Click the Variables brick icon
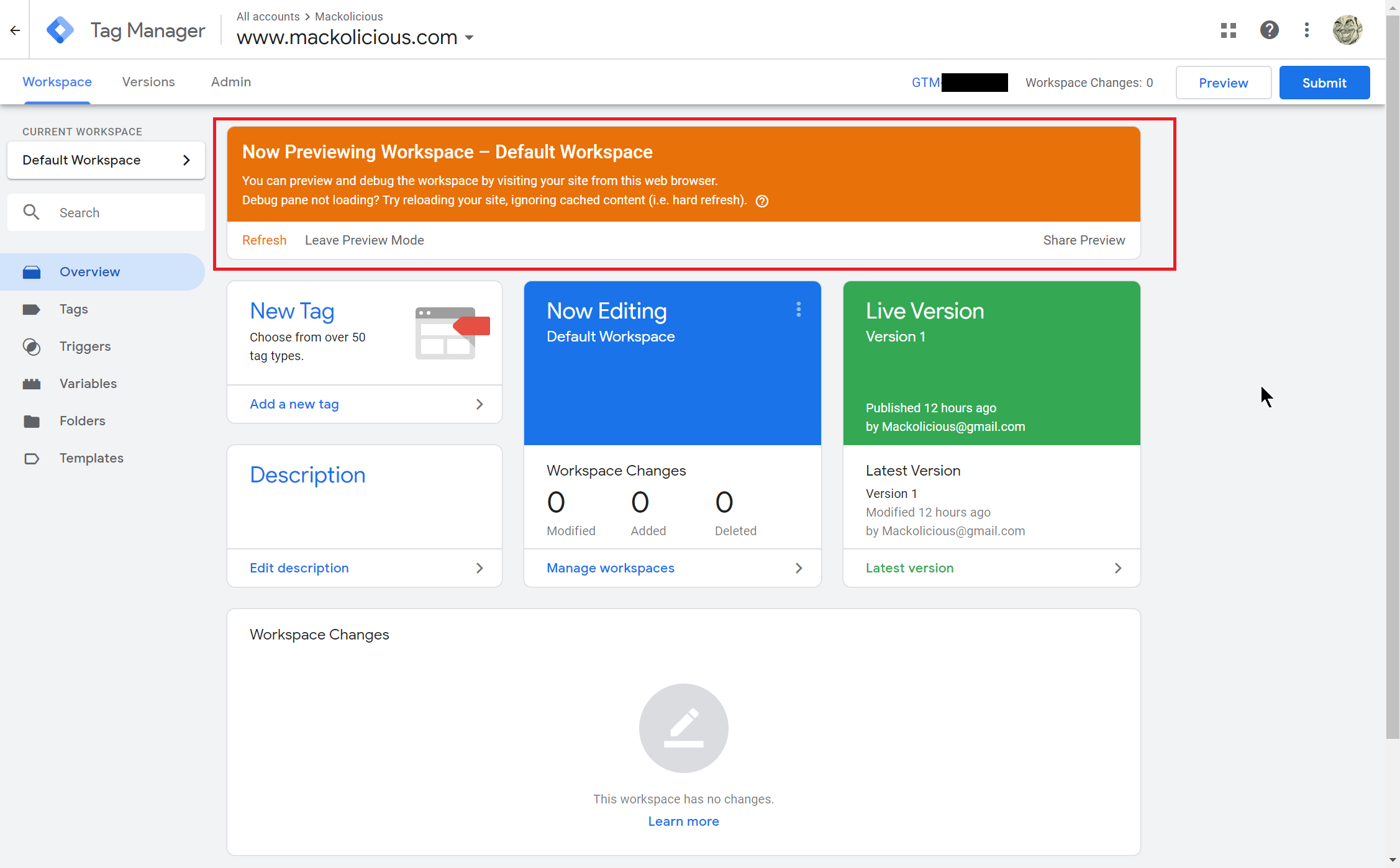The width and height of the screenshot is (1400, 868). [x=32, y=384]
